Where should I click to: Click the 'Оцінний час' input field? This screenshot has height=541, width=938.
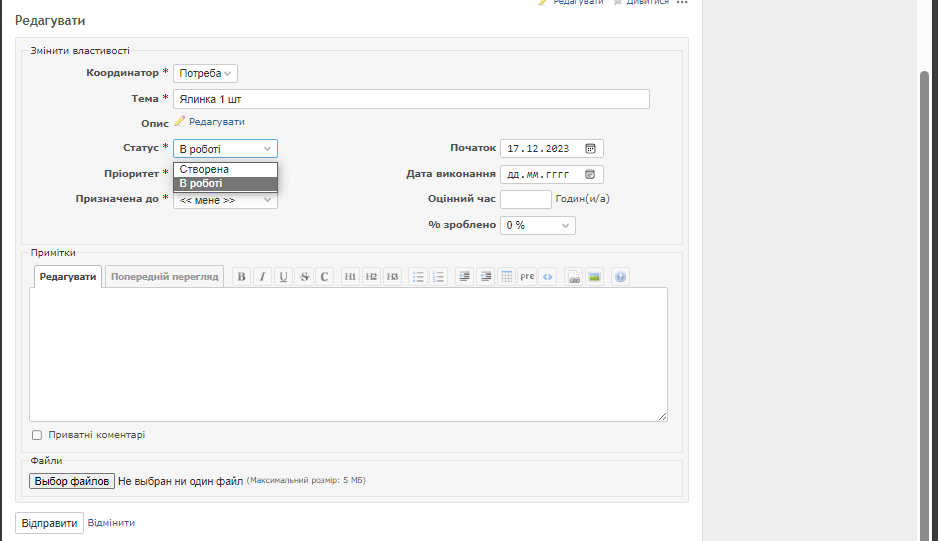[x=525, y=199]
